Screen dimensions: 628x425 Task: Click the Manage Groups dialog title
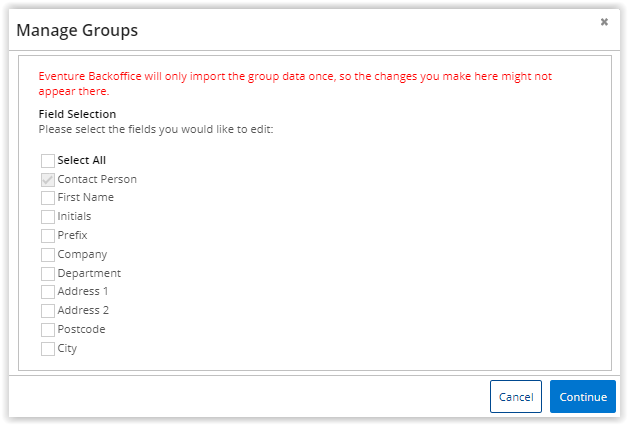pyautogui.click(x=77, y=30)
